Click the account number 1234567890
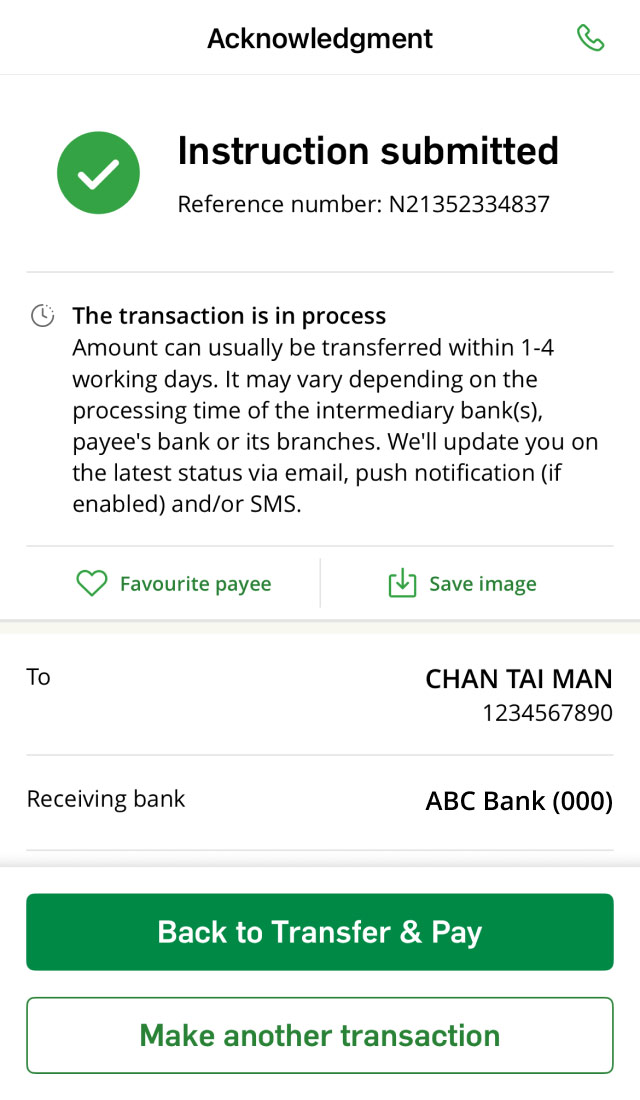This screenshot has width=640, height=1100. (547, 713)
